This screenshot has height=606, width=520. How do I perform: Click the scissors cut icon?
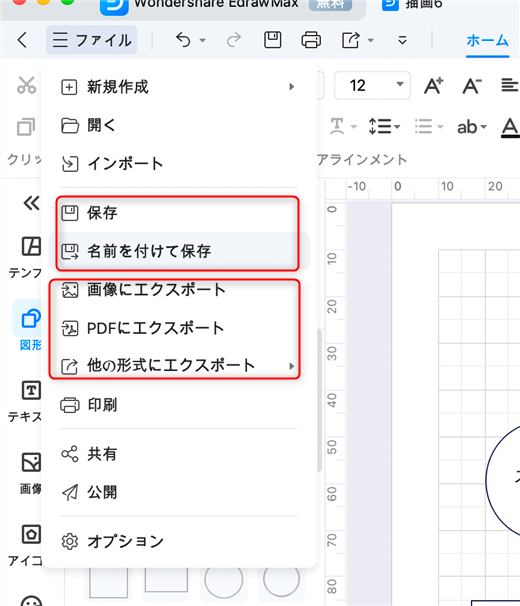[26, 85]
